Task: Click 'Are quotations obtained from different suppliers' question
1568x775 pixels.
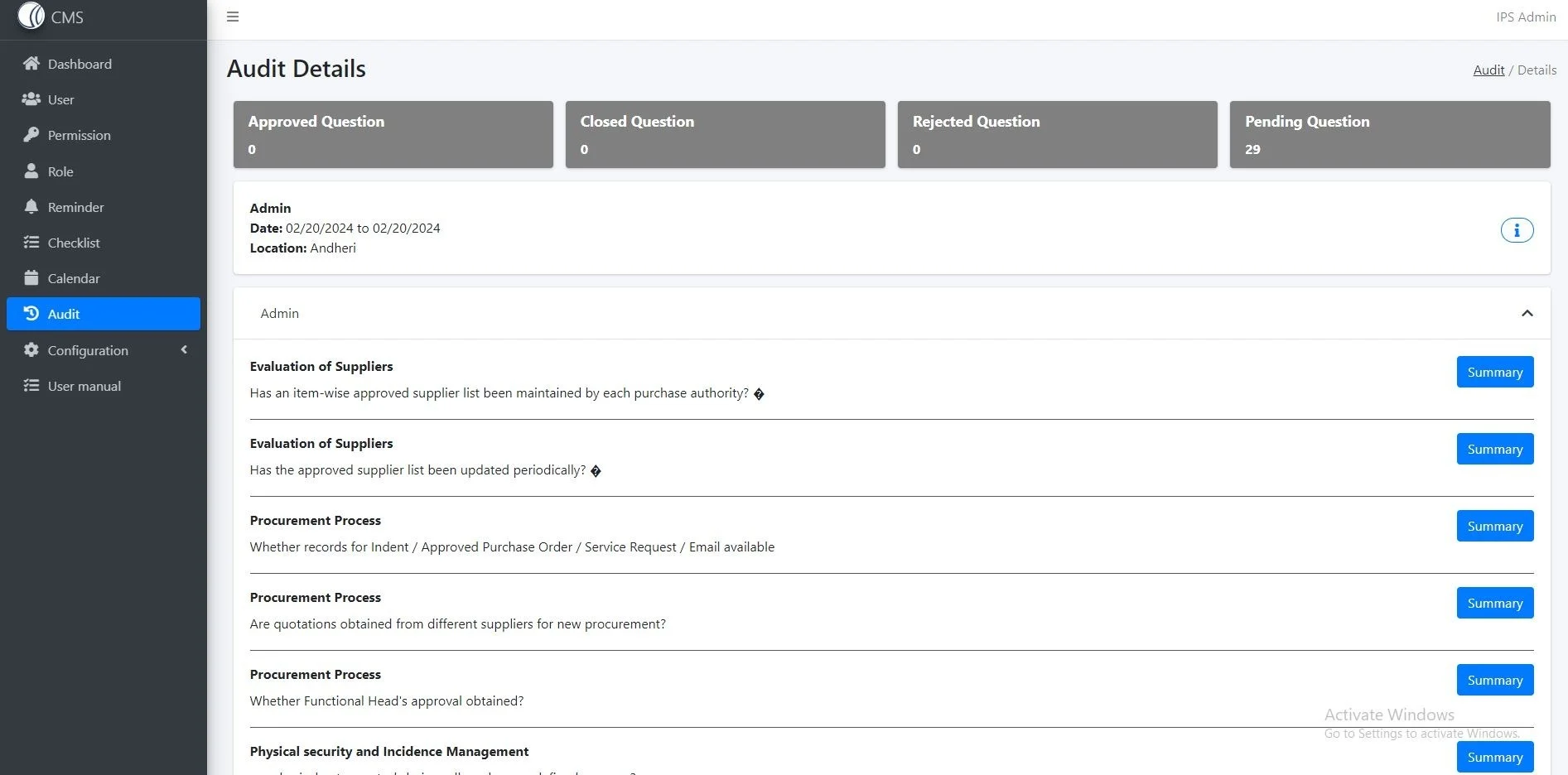Action: [x=458, y=624]
